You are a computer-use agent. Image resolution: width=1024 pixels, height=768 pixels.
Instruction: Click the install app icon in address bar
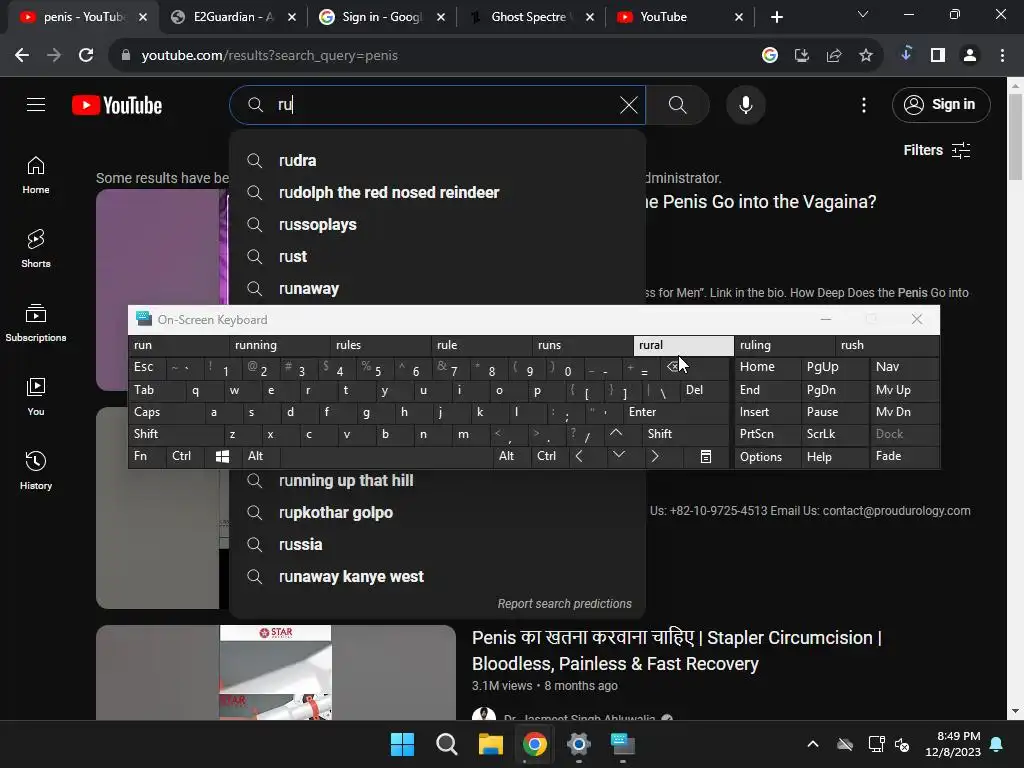point(801,56)
